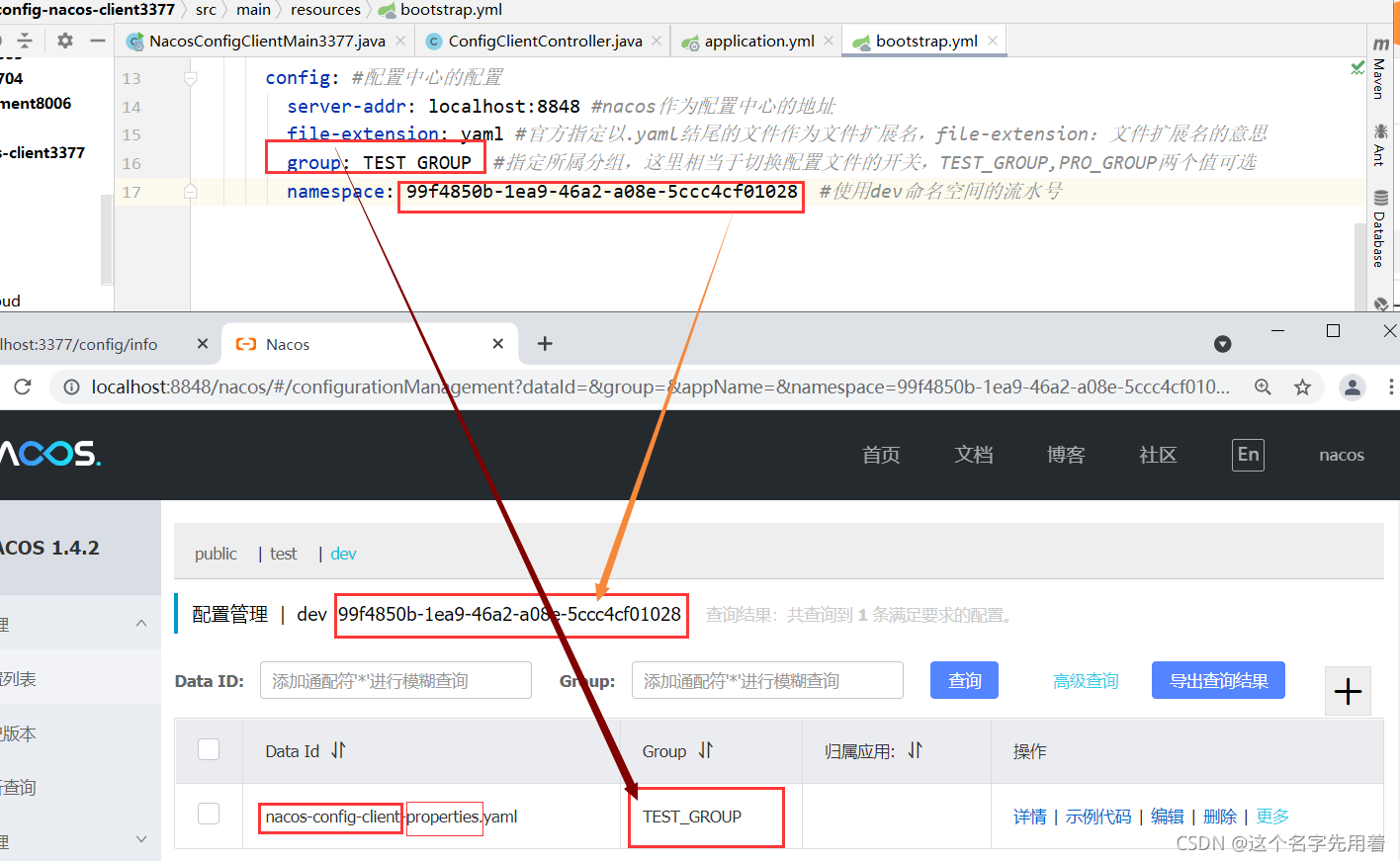Viewport: 1400px width, 861px height.
Task: Toggle code fold at line 13
Action: (191, 78)
